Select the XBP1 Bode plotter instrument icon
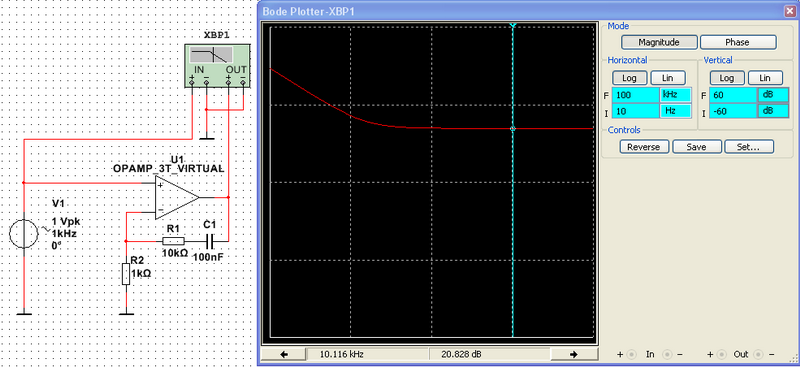Image resolution: width=800 pixels, height=368 pixels. 217,64
